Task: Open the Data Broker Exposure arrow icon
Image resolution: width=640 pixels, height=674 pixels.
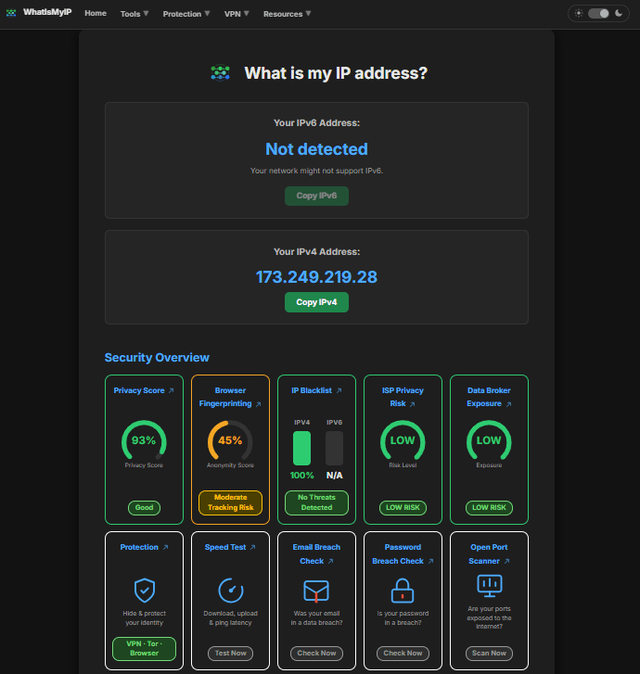Action: (x=508, y=404)
